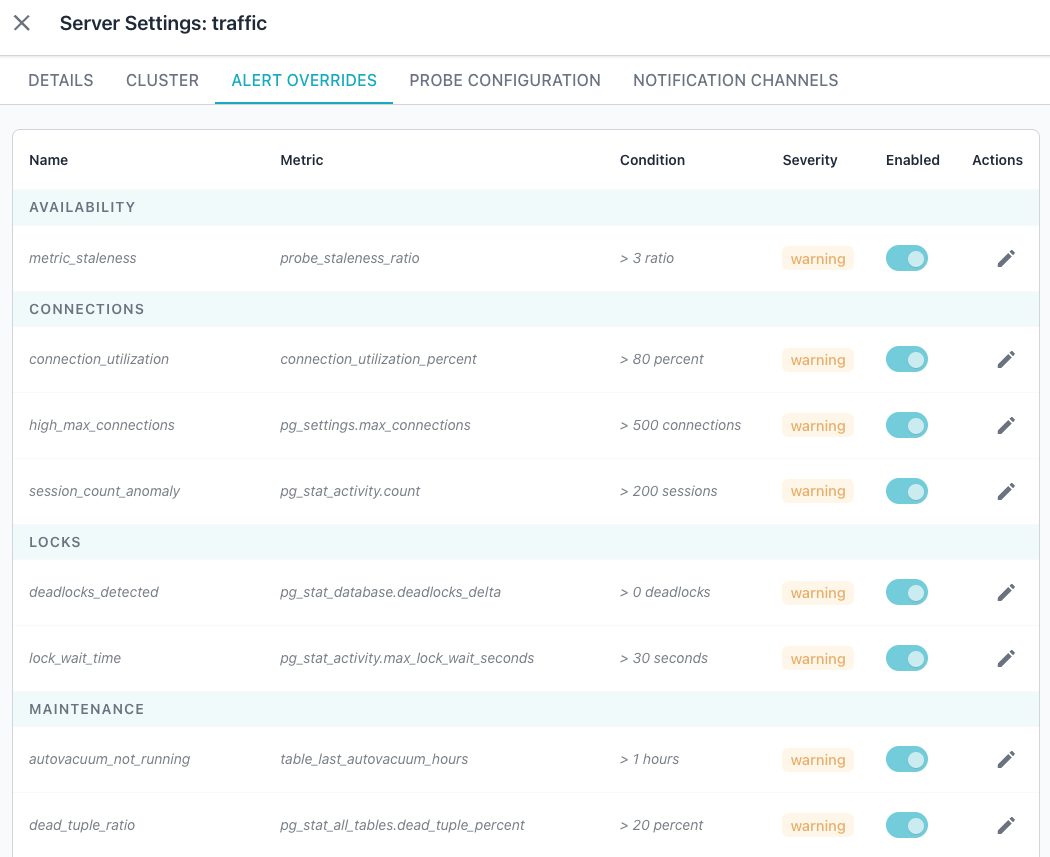The width and height of the screenshot is (1050, 857).
Task: Click pg_stat_activity.count metric text
Action: [350, 491]
